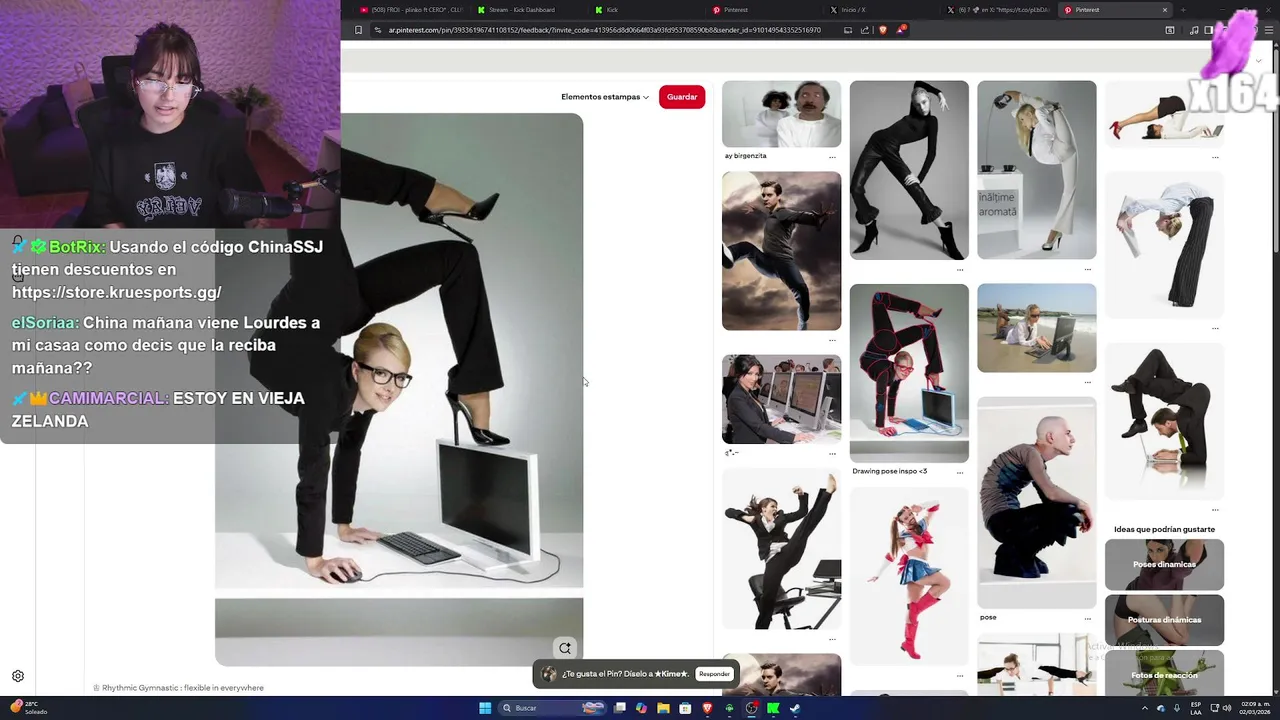Open the 'Poses dinámicas' idea tile
Viewport: 1280px width, 720px height.
click(x=1164, y=565)
